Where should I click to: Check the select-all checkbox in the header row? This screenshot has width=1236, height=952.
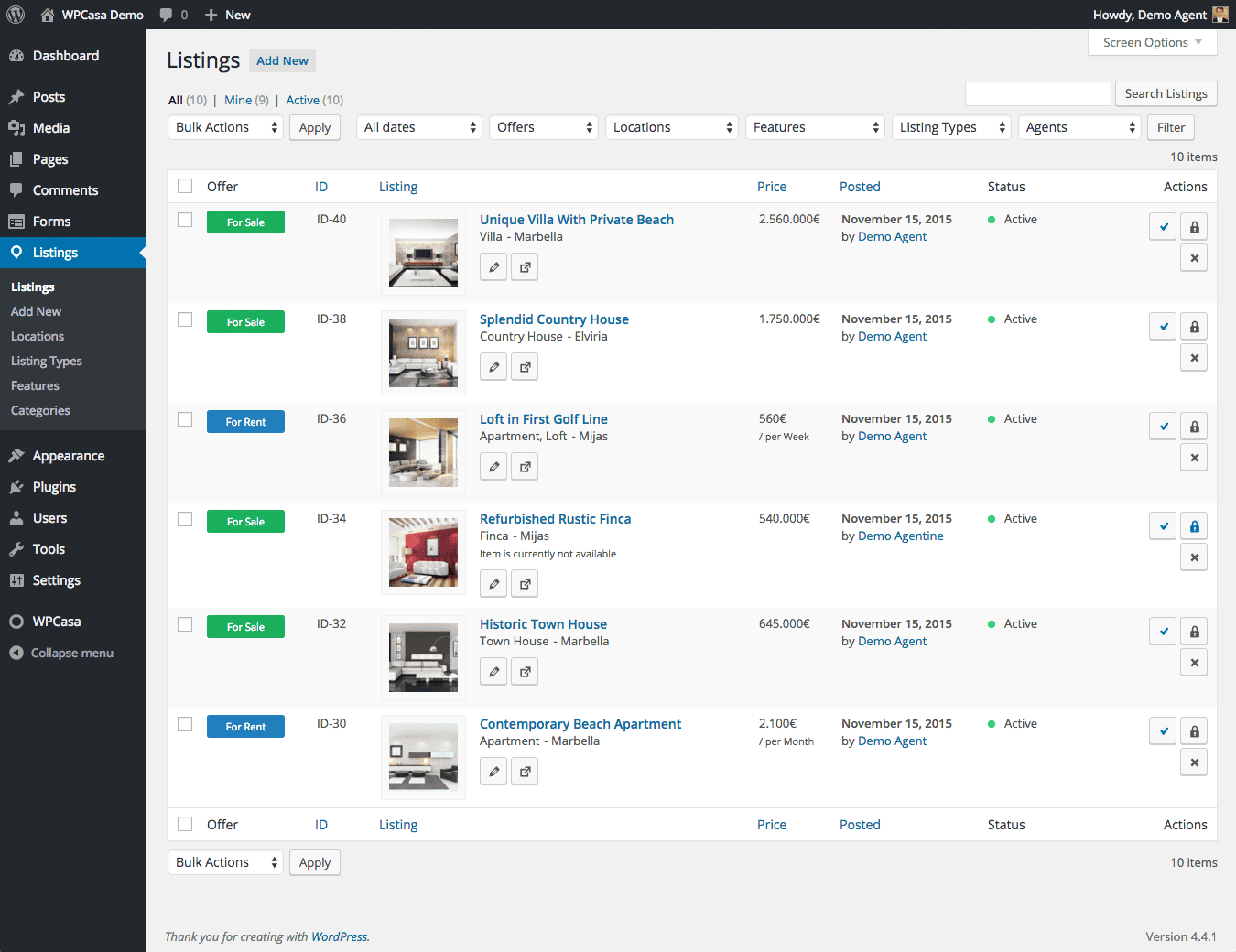click(185, 185)
